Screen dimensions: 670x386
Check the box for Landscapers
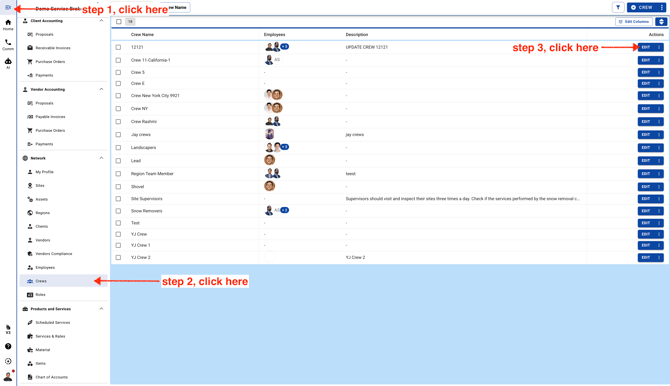point(118,148)
